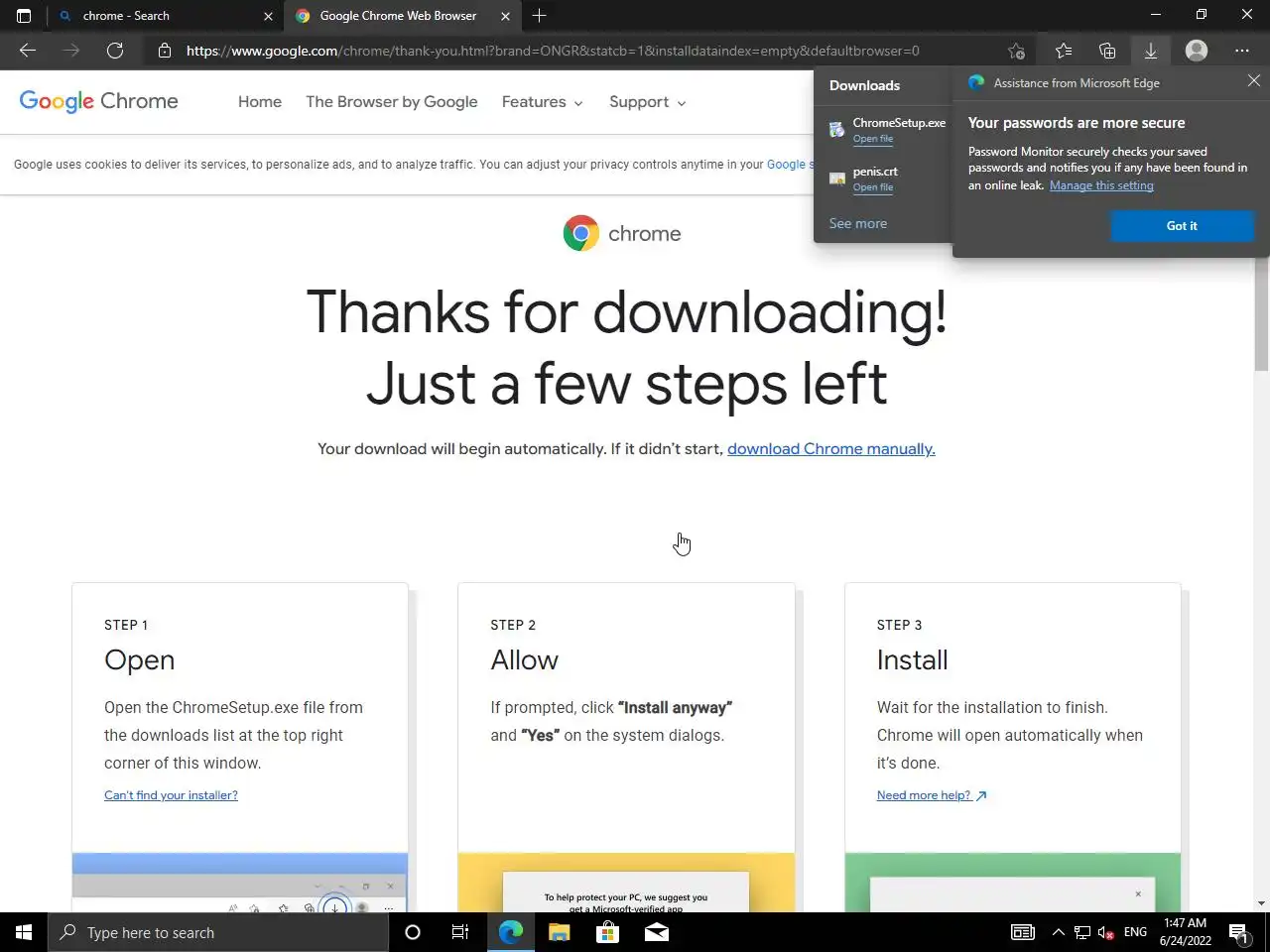
Task: Click the Forward navigation arrow
Action: pos(71,51)
